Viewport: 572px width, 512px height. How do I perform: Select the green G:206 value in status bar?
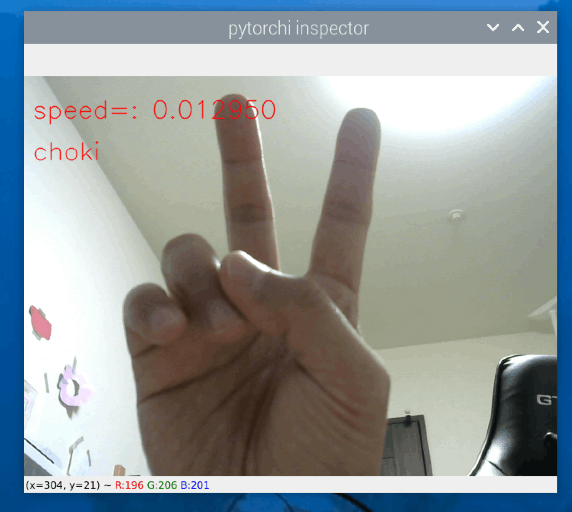(x=162, y=485)
